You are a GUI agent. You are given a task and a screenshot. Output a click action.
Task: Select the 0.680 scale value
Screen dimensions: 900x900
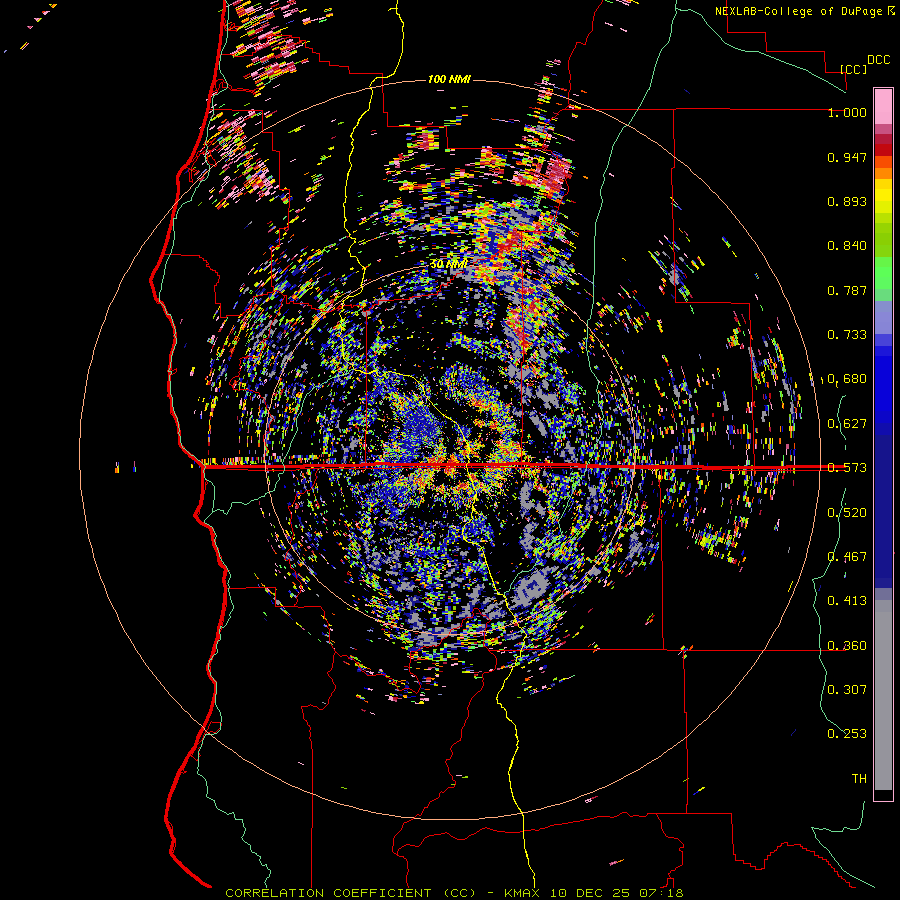click(x=847, y=379)
